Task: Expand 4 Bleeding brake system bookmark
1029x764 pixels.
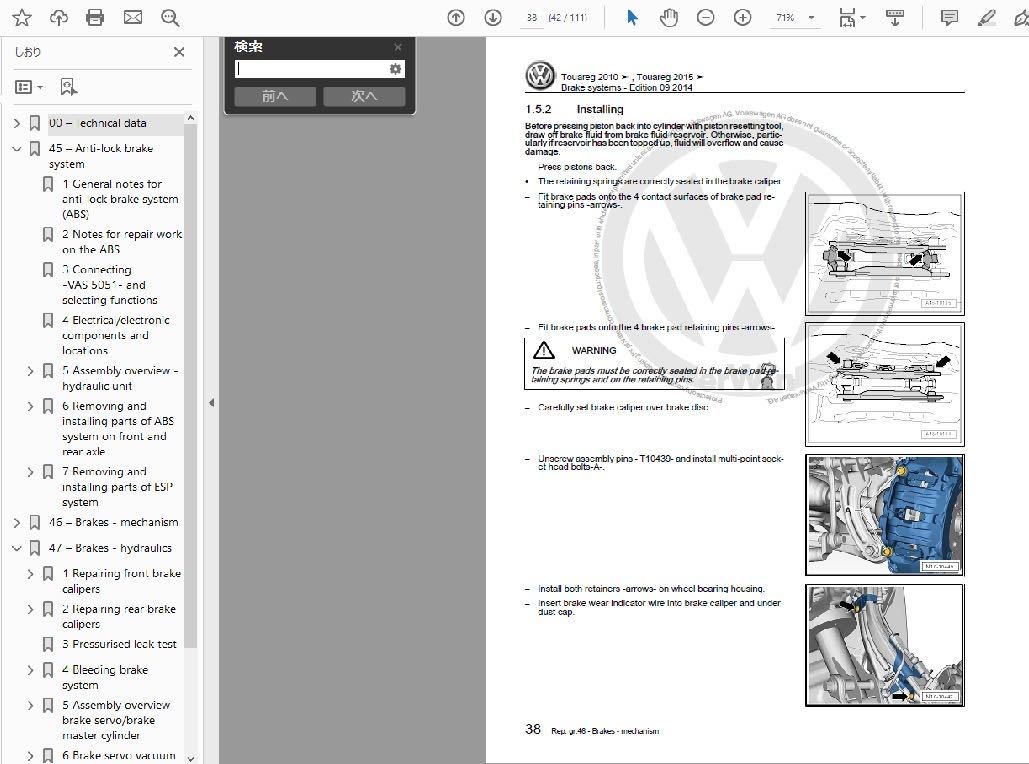Action: tap(30, 670)
